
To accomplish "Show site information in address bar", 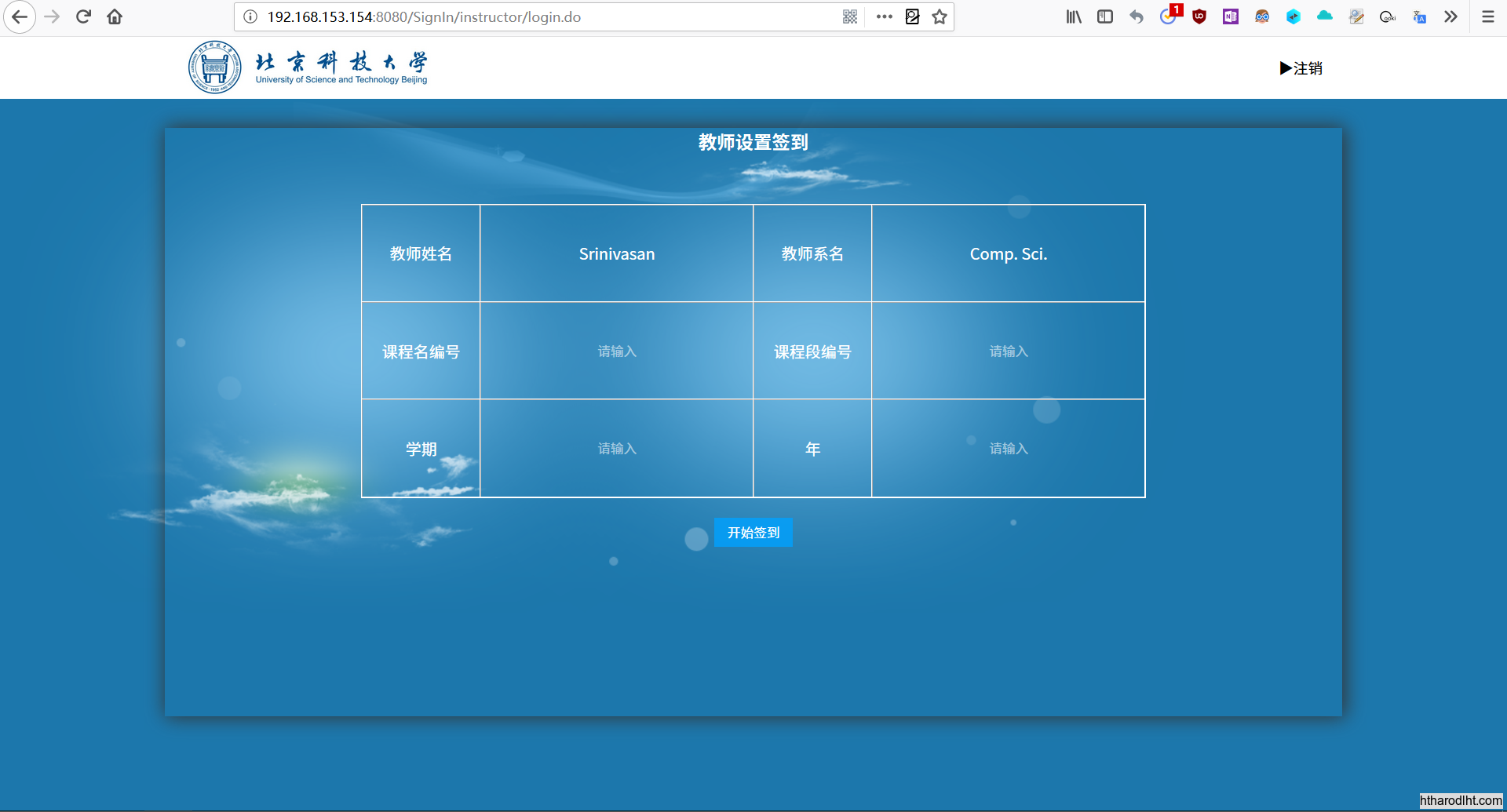I will point(250,17).
